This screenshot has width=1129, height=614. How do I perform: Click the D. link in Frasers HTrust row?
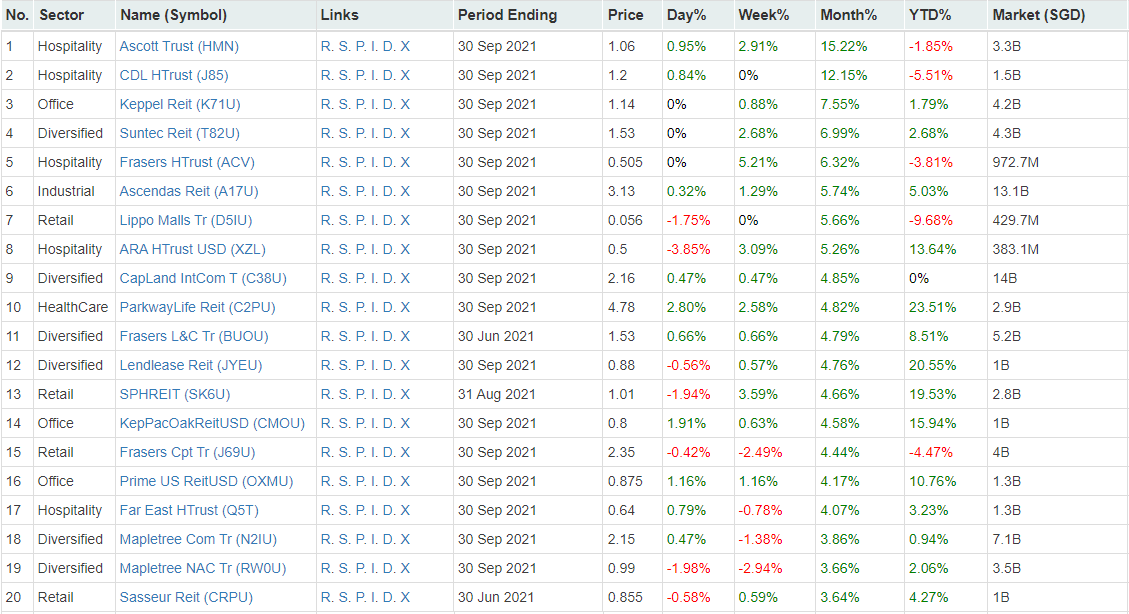pos(389,162)
